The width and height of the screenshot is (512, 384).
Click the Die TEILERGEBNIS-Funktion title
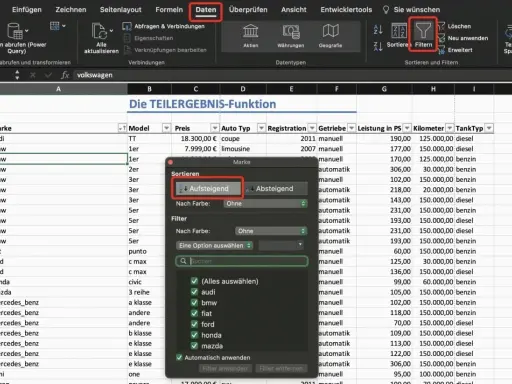pos(203,104)
